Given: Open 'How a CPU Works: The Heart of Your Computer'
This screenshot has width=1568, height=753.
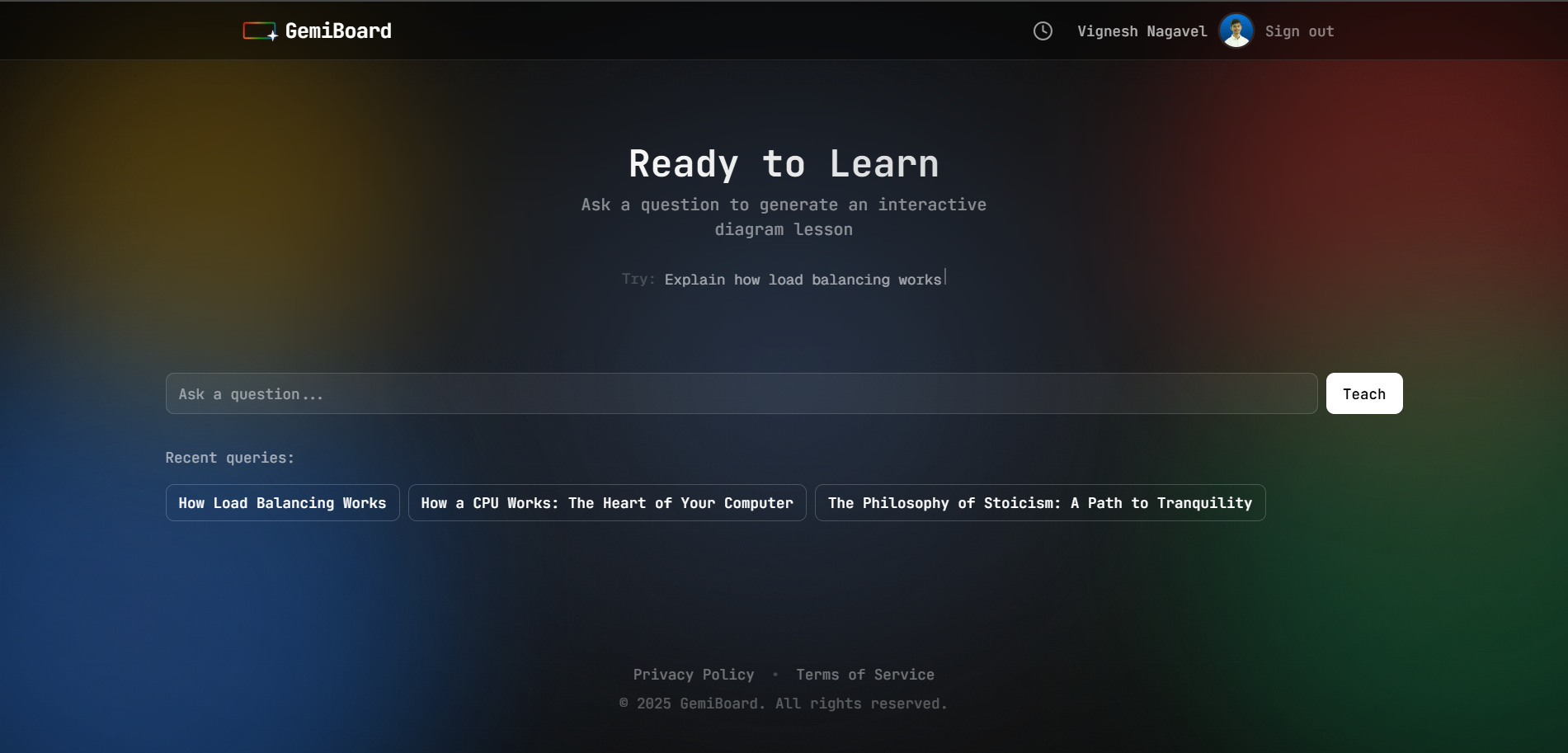Looking at the screenshot, I should (607, 502).
